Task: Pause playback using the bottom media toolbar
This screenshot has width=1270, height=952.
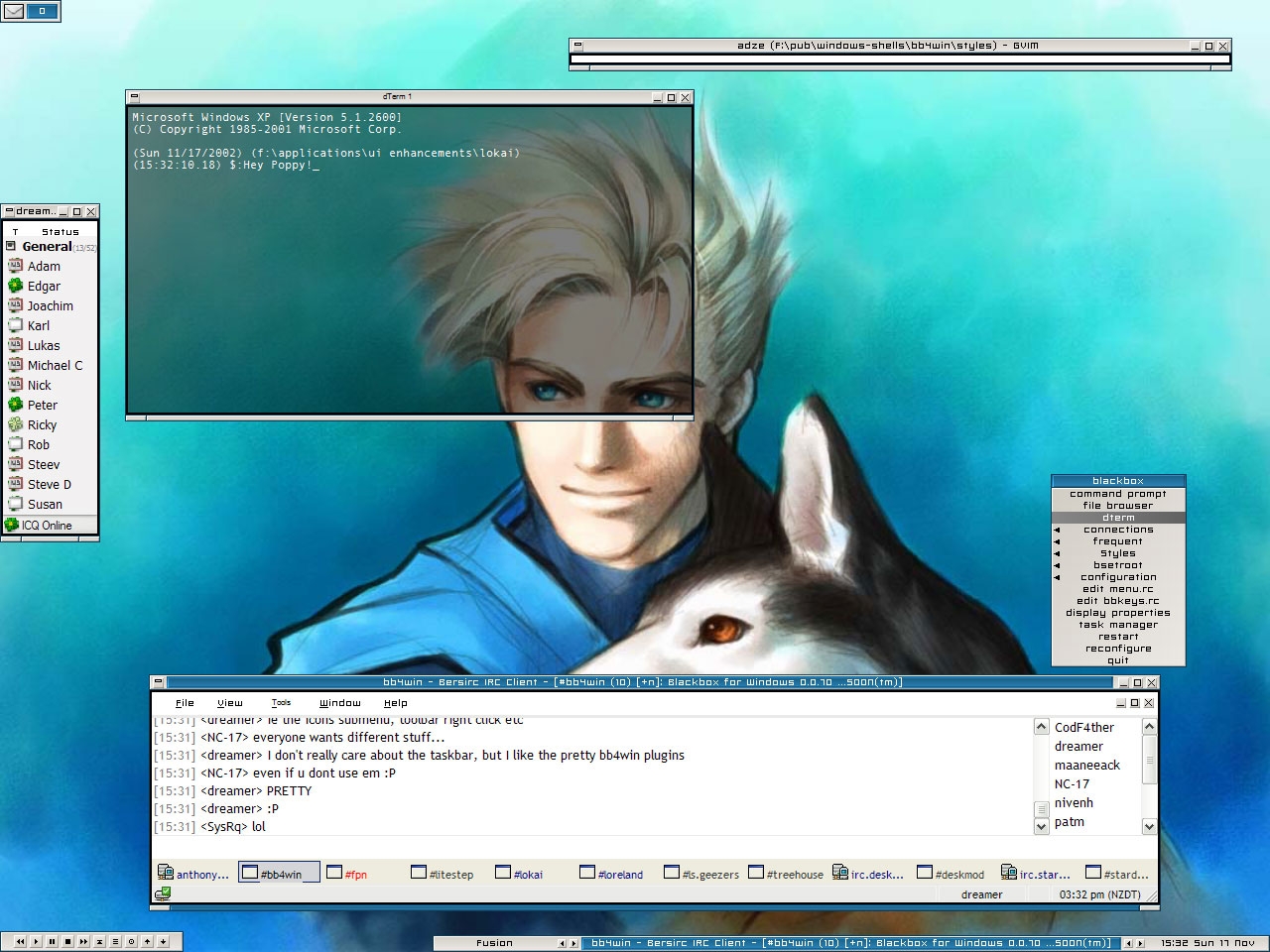Action: 52,941
